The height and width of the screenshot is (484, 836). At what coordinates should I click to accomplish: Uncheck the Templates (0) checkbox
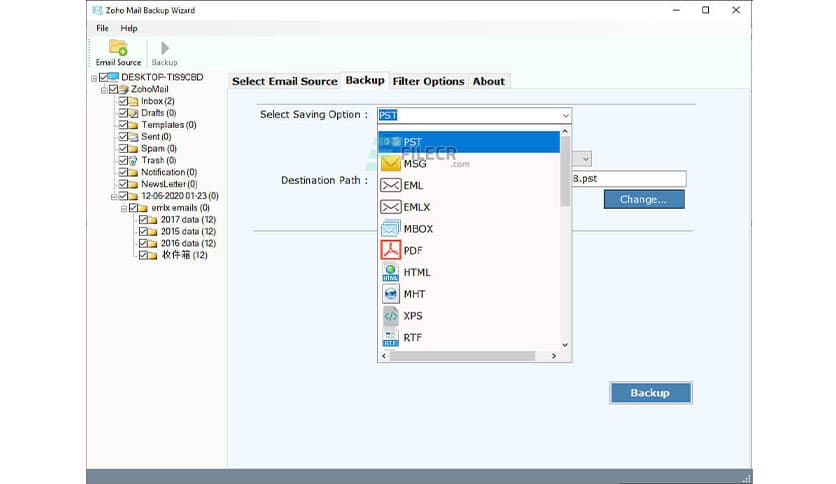123,125
